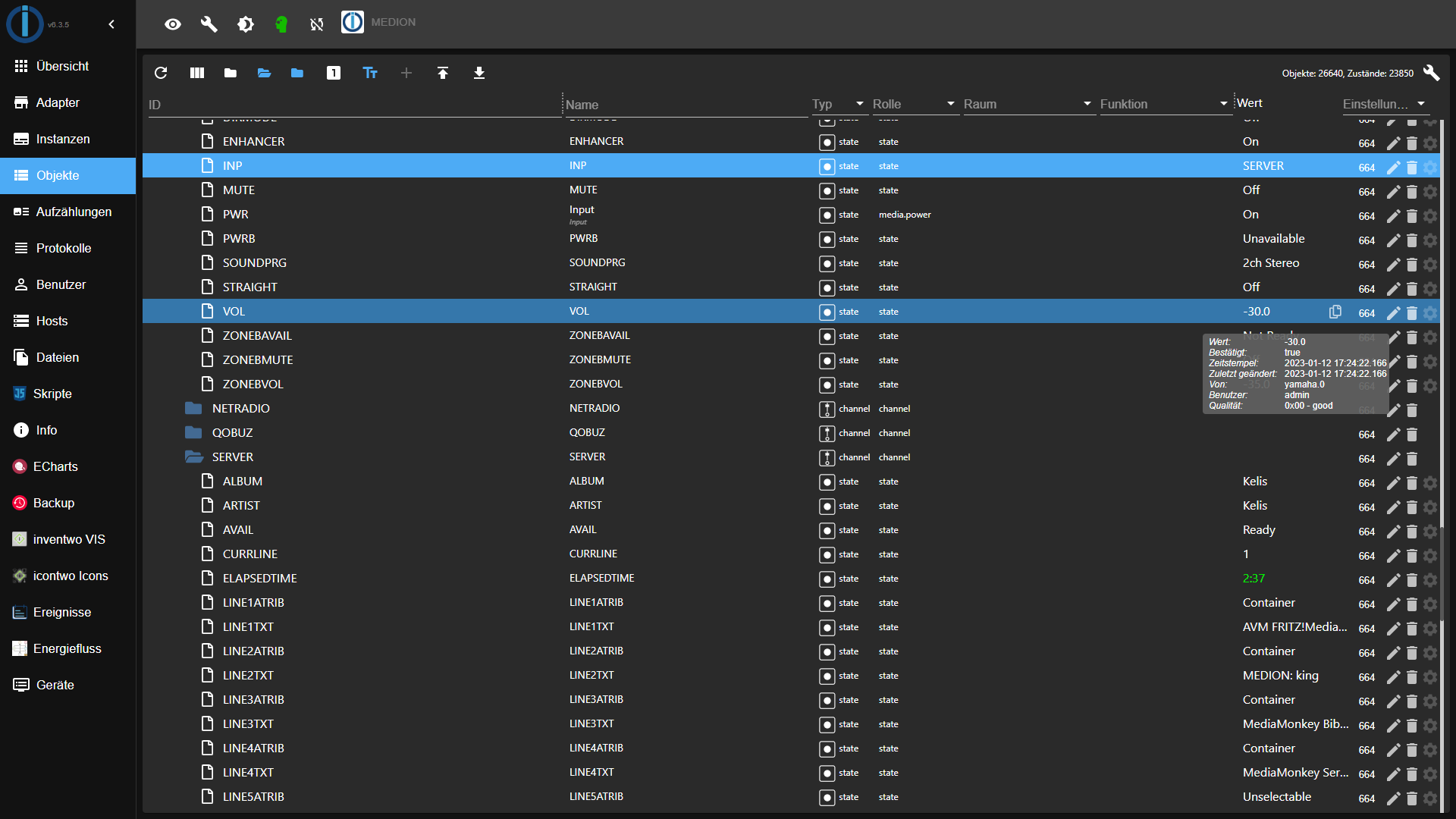1456x819 pixels.
Task: Open the column configuration icon
Action: (x=197, y=73)
